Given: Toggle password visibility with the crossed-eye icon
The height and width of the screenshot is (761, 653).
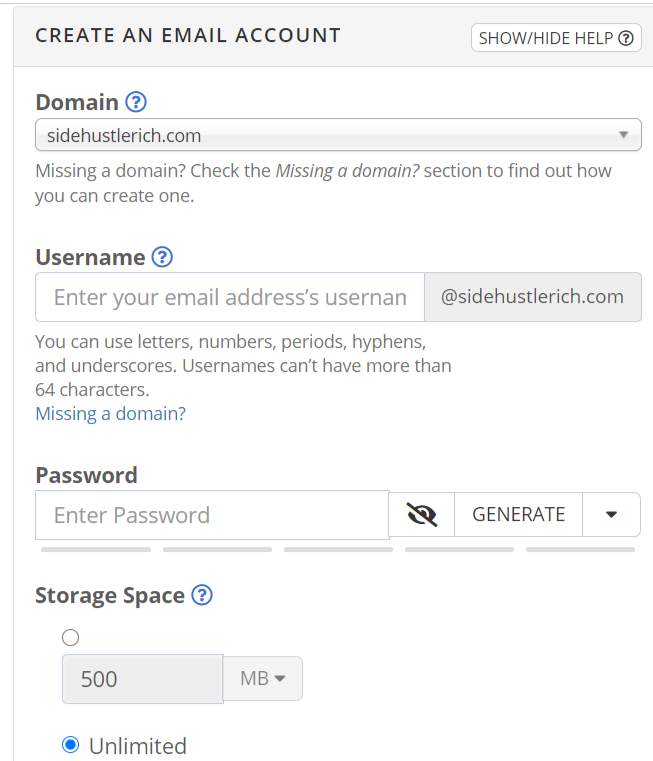Looking at the screenshot, I should click(x=421, y=514).
